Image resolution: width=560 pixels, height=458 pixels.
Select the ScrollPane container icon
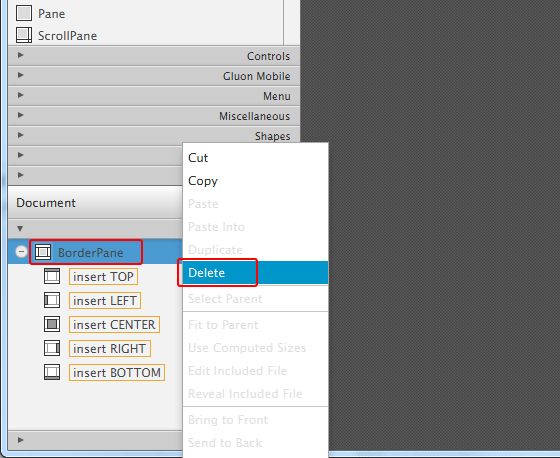click(24, 35)
